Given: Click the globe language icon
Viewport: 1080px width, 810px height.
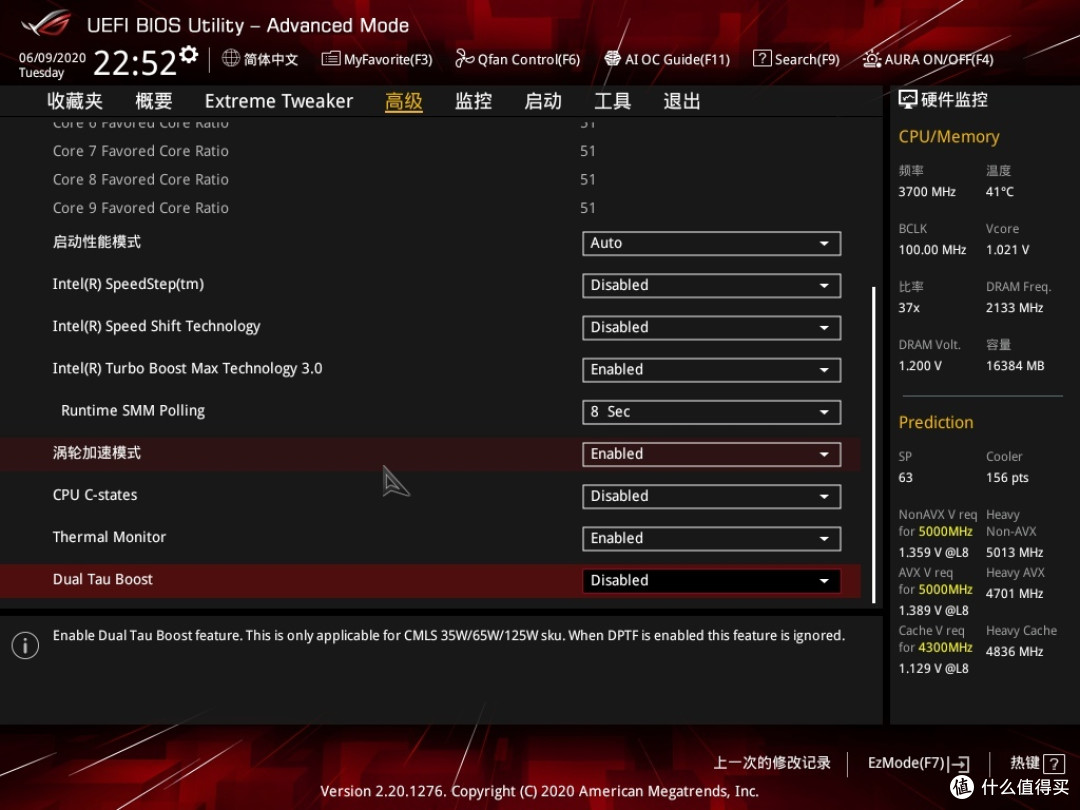Looking at the screenshot, I should [231, 59].
